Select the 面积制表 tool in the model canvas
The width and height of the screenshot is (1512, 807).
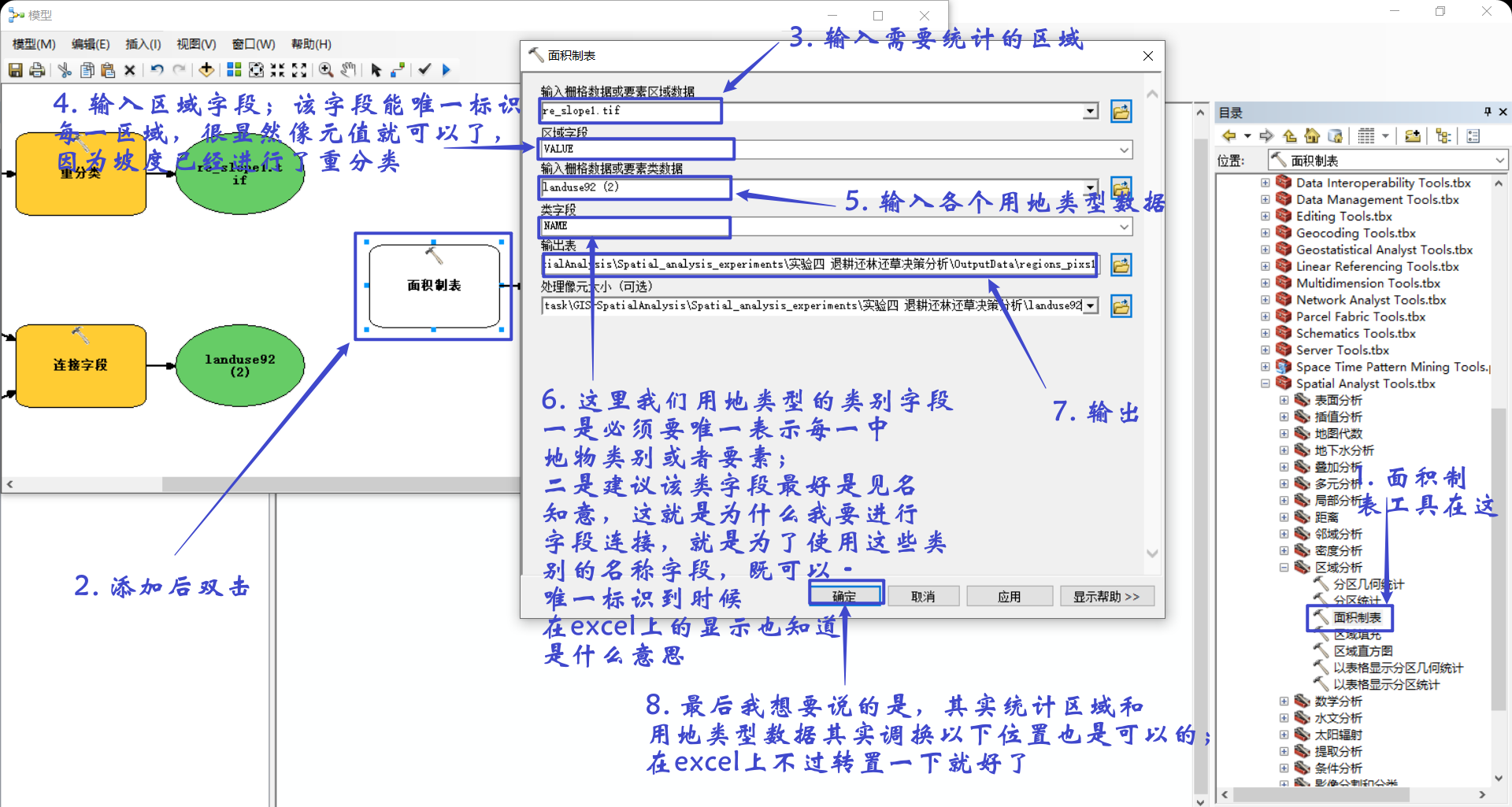435,285
